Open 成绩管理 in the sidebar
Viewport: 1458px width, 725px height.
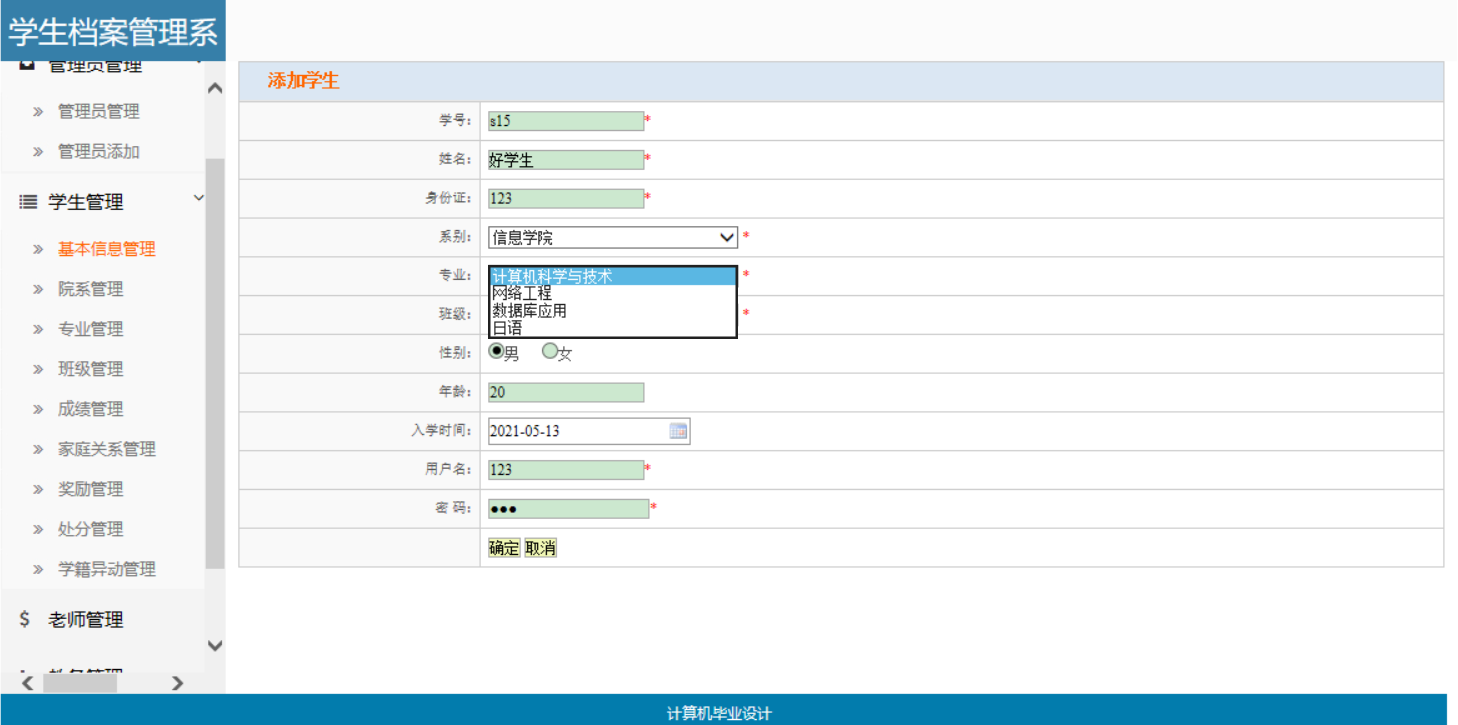tap(91, 409)
